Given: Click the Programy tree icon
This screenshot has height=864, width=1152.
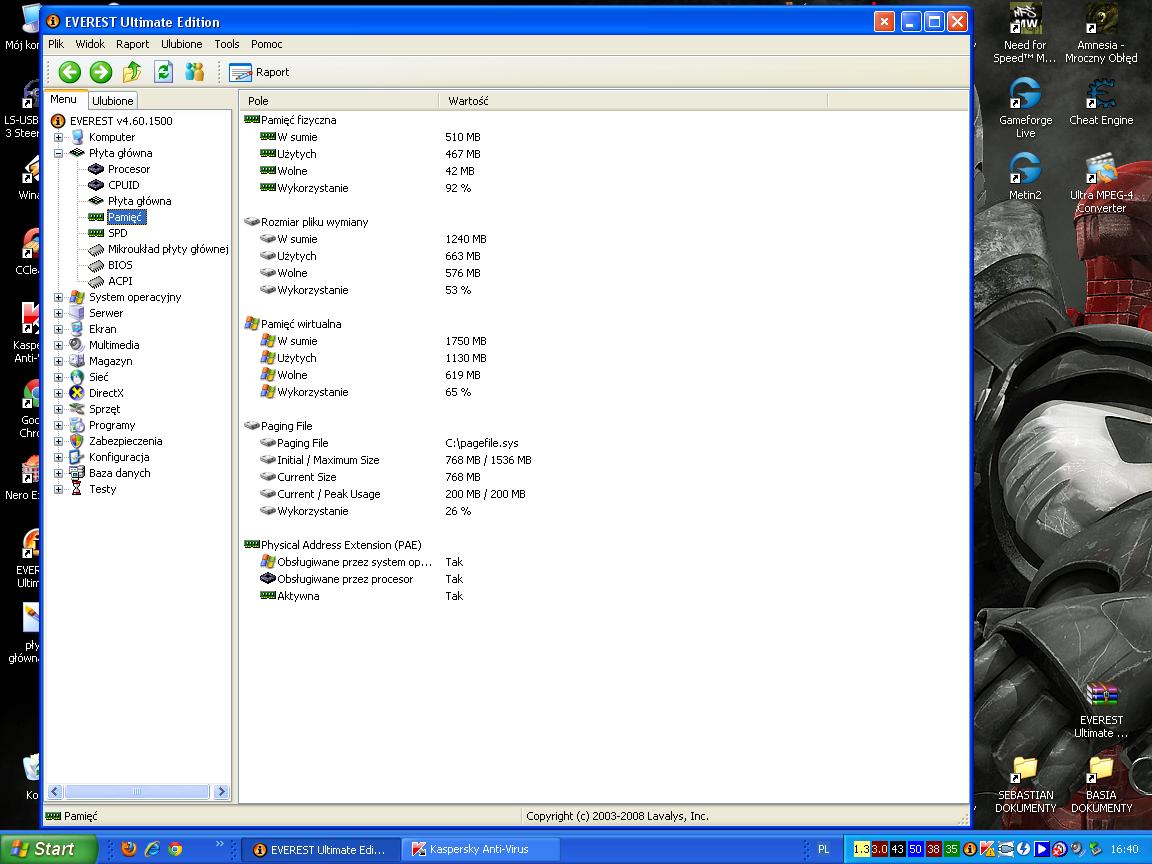Looking at the screenshot, I should 76,425.
